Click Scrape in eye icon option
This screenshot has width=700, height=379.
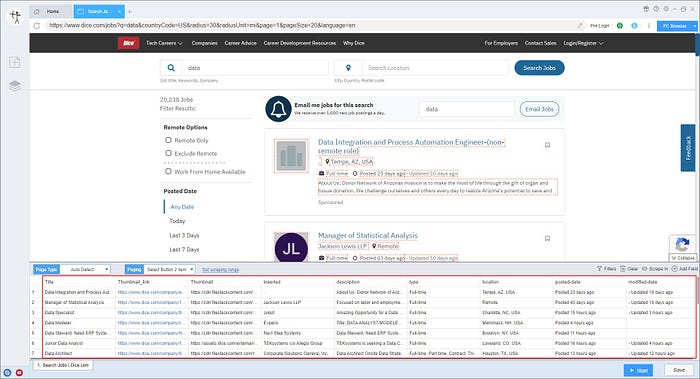pyautogui.click(x=644, y=269)
